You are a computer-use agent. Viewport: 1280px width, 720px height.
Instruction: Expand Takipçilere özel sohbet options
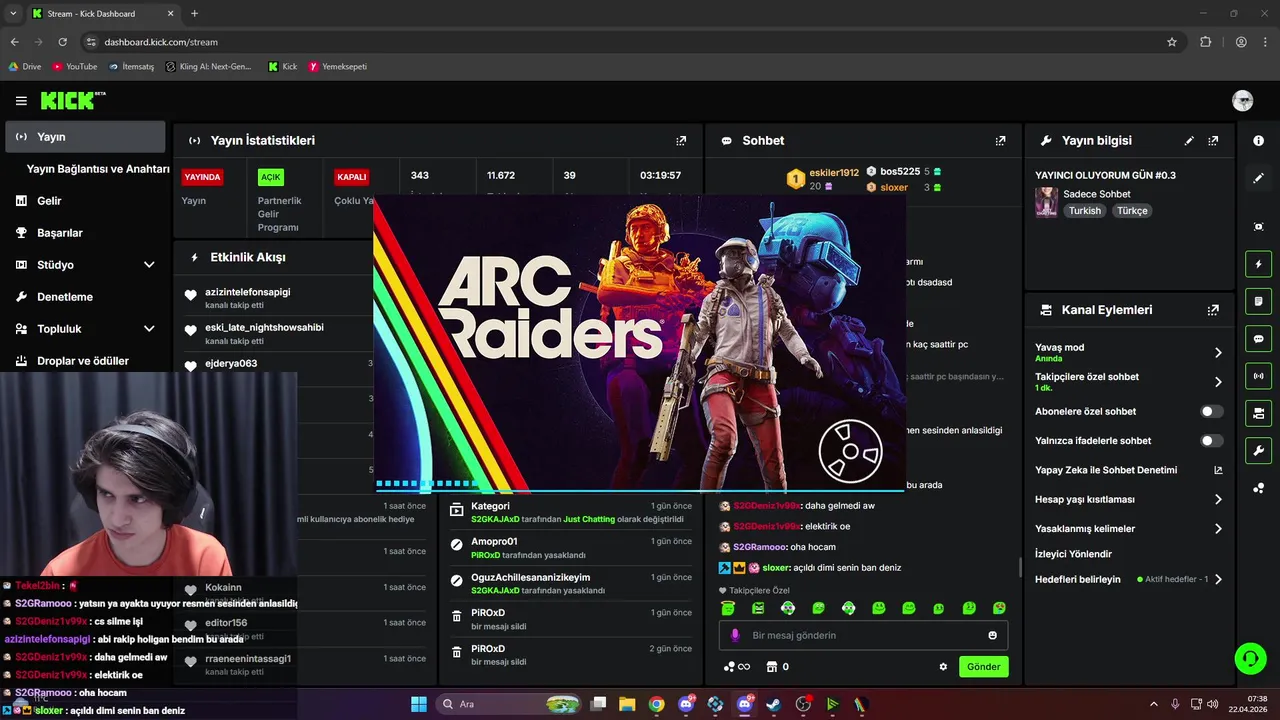(1218, 382)
